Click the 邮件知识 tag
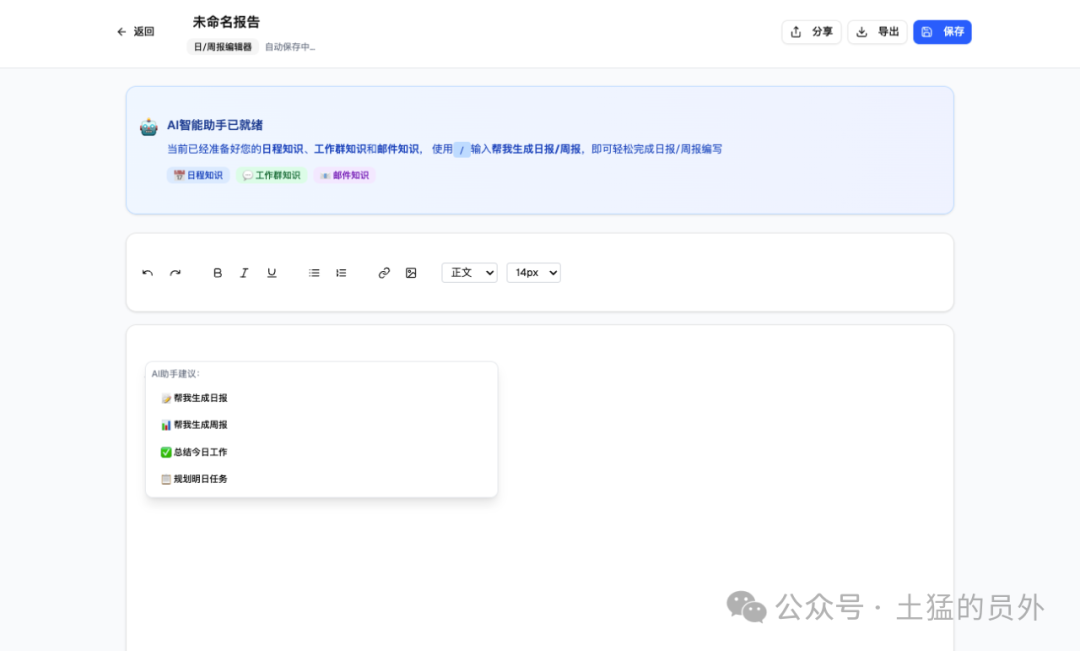1080x651 pixels. click(x=344, y=175)
